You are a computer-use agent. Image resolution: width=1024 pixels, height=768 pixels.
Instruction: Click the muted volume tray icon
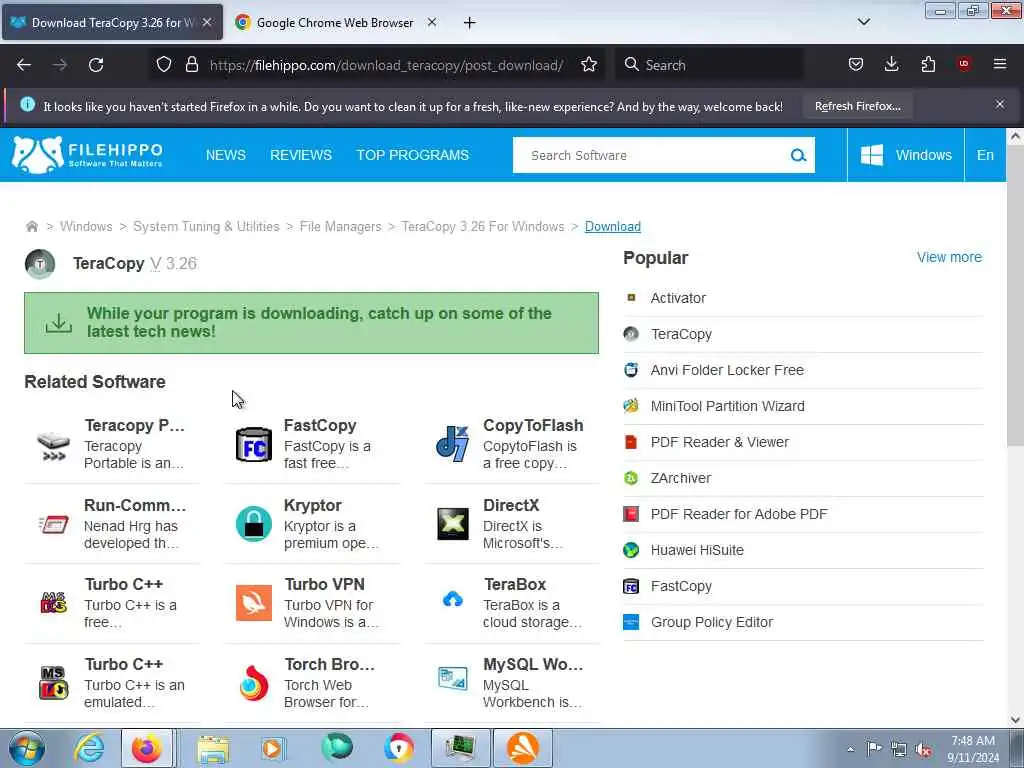(923, 749)
